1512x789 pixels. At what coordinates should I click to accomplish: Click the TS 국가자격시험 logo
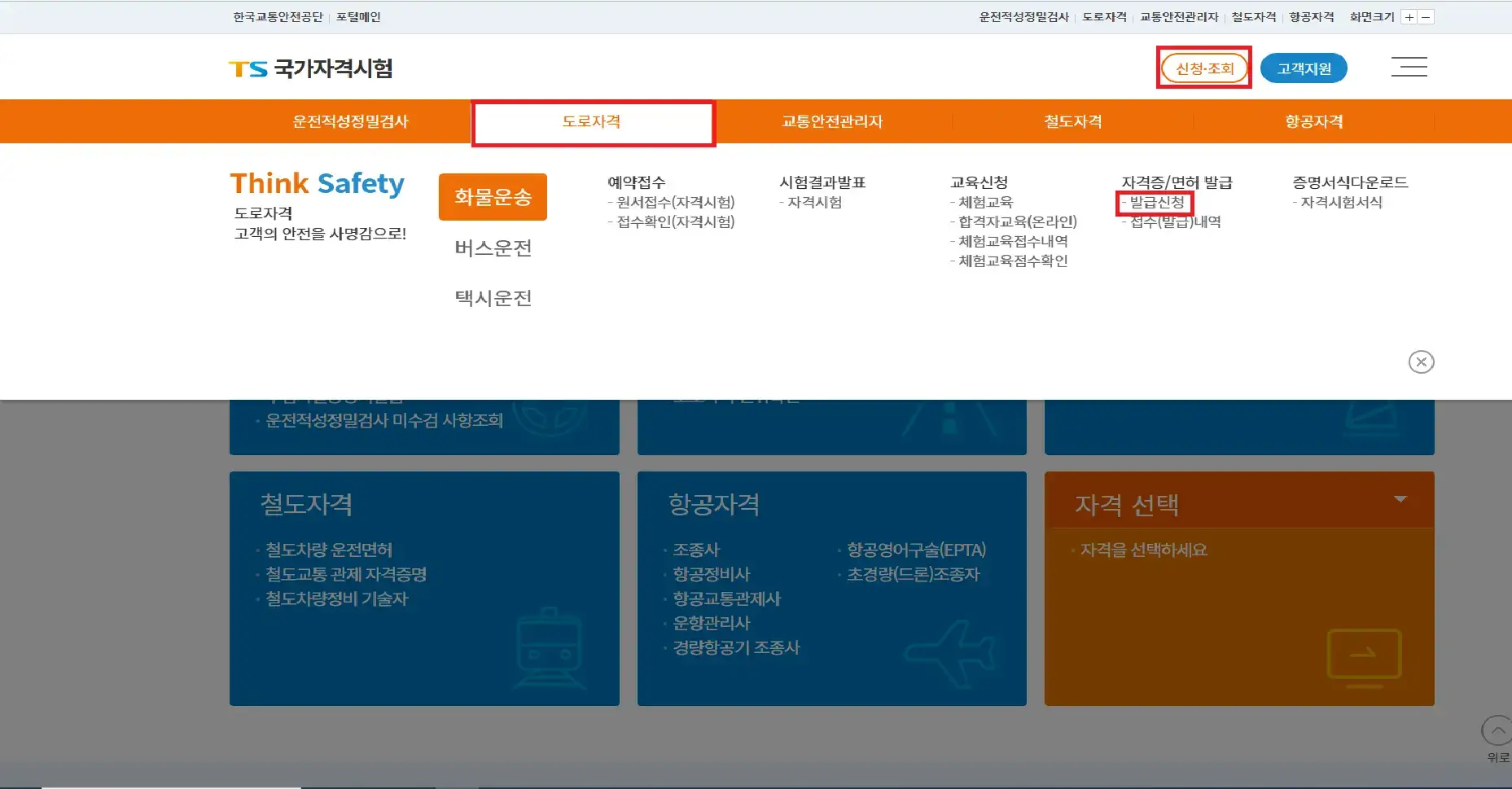(311, 68)
